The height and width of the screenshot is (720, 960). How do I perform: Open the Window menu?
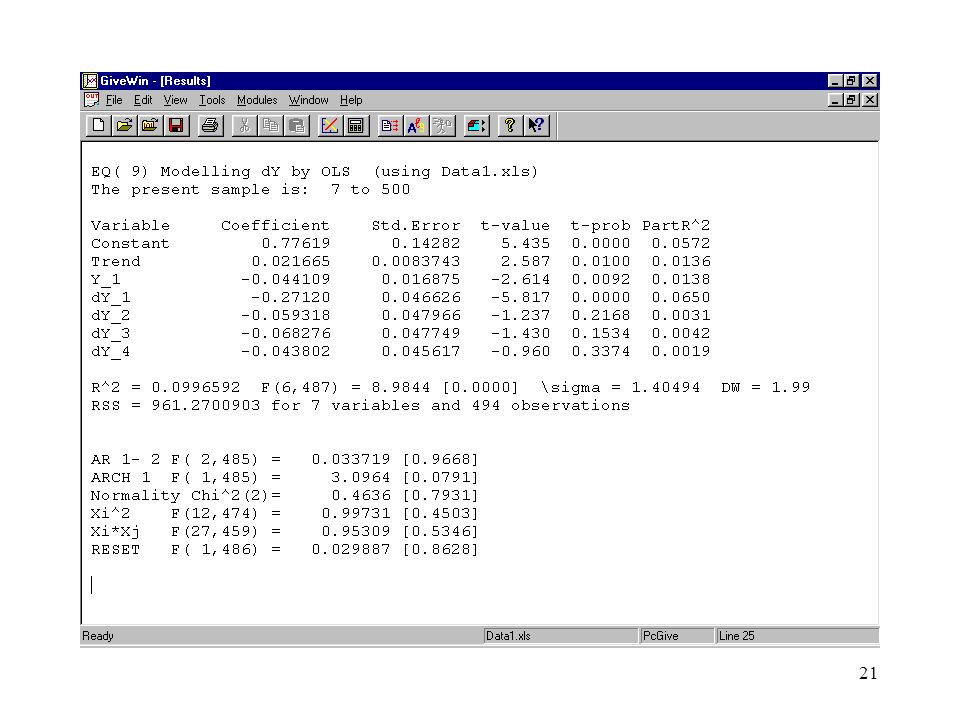pos(309,100)
